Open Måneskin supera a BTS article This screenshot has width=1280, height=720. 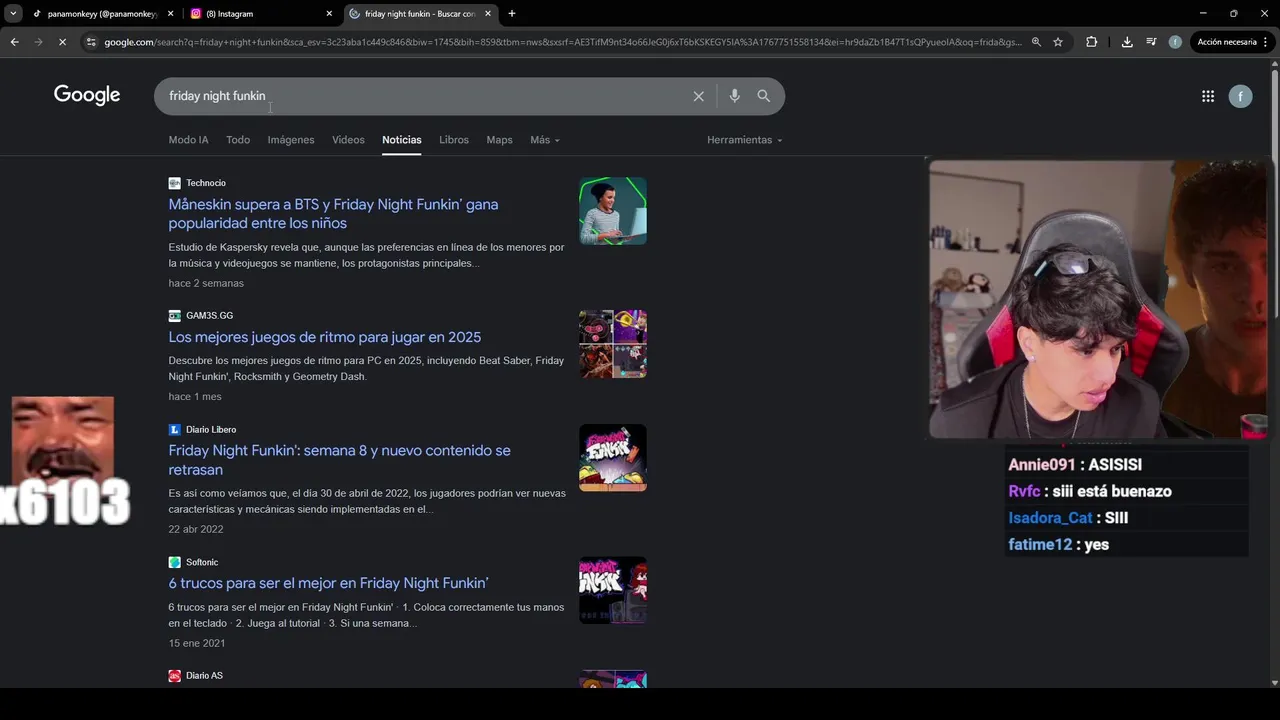pos(333,214)
